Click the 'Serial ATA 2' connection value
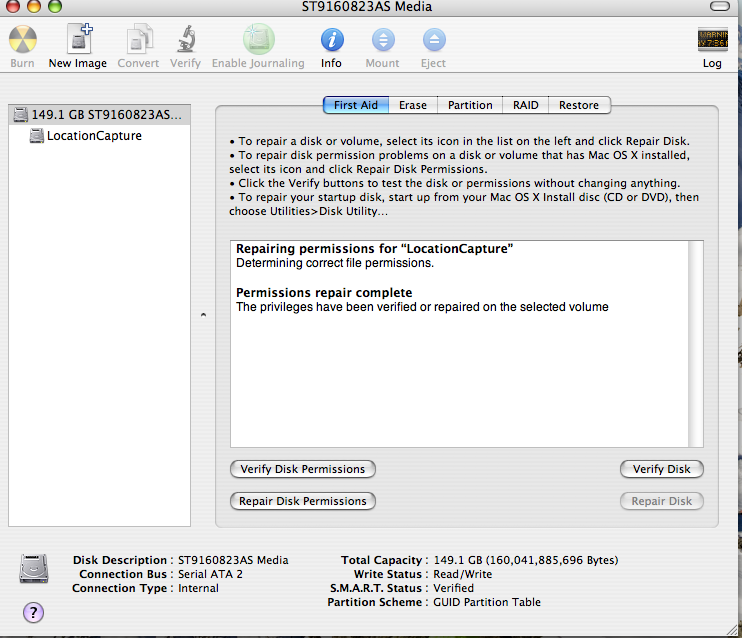 210,574
